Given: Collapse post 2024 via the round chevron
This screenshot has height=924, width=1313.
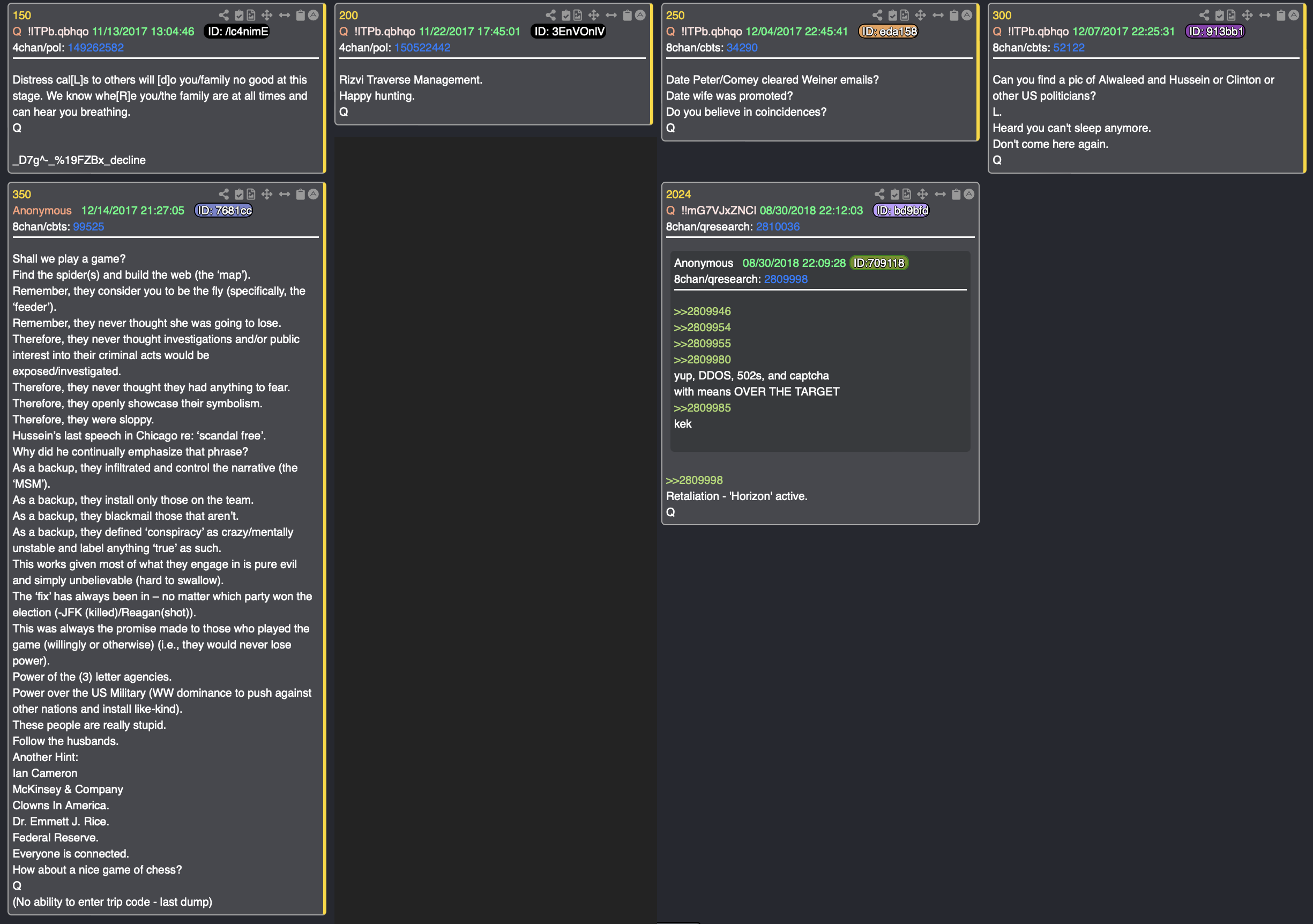Looking at the screenshot, I should pyautogui.click(x=969, y=195).
